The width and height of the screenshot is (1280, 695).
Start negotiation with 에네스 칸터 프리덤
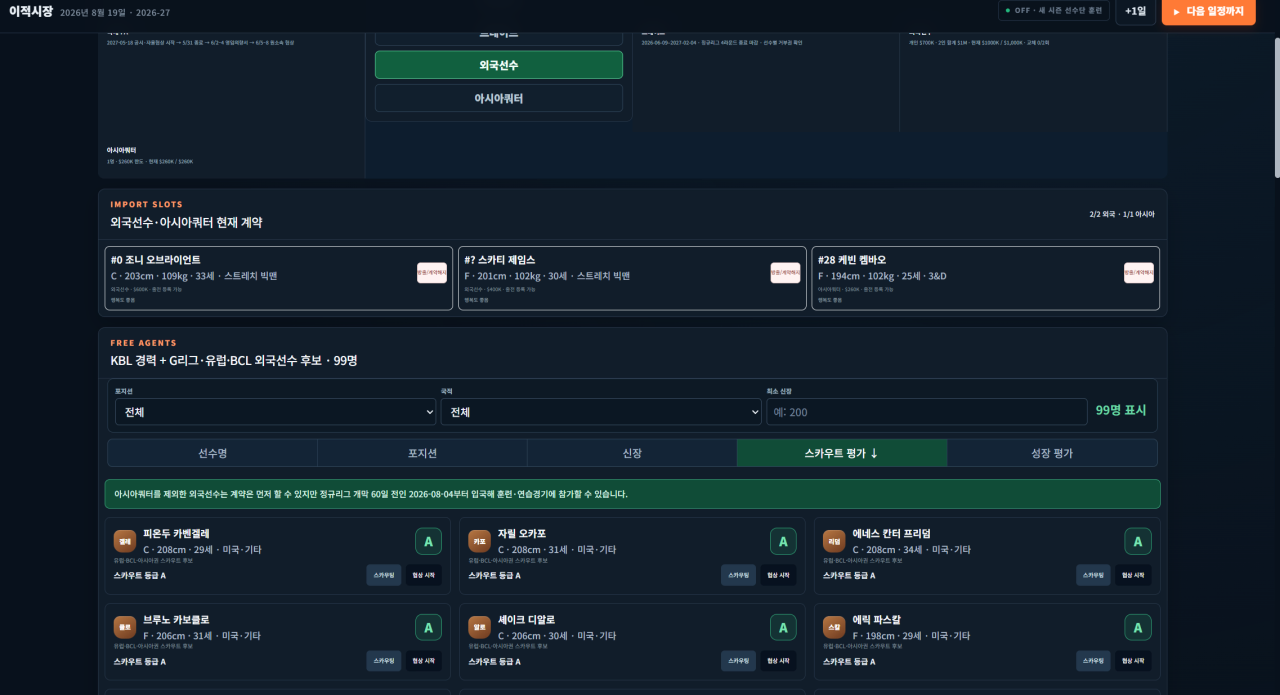1133,575
